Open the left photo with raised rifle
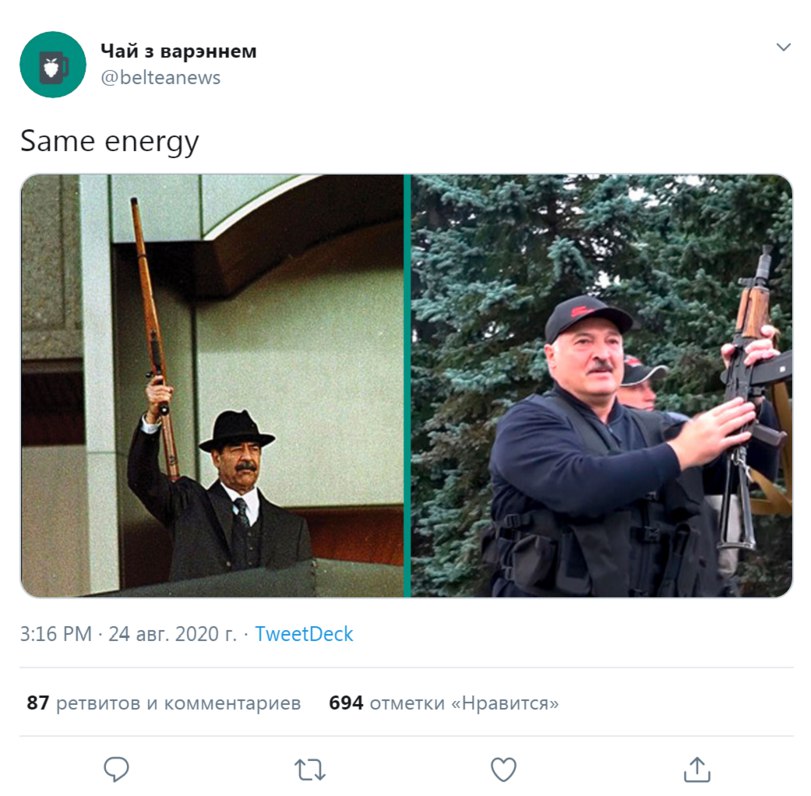The image size is (811, 796). point(212,386)
